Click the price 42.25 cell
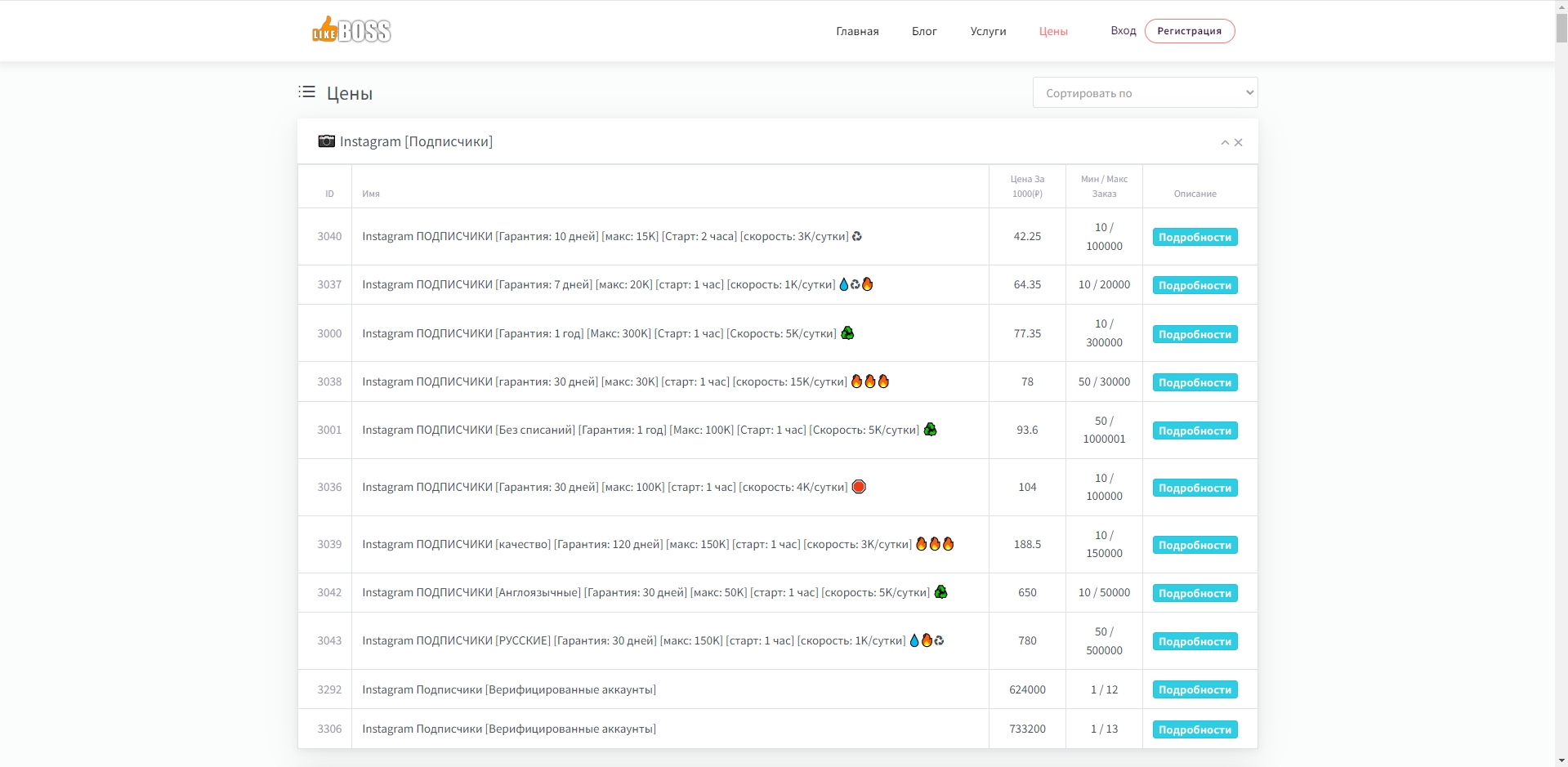 pyautogui.click(x=1027, y=236)
